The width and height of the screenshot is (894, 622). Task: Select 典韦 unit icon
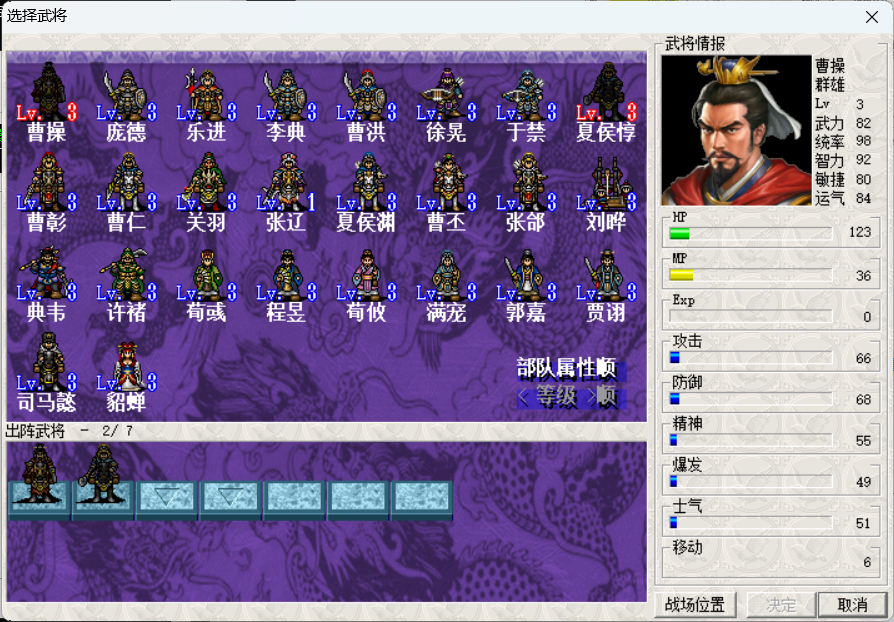point(47,283)
